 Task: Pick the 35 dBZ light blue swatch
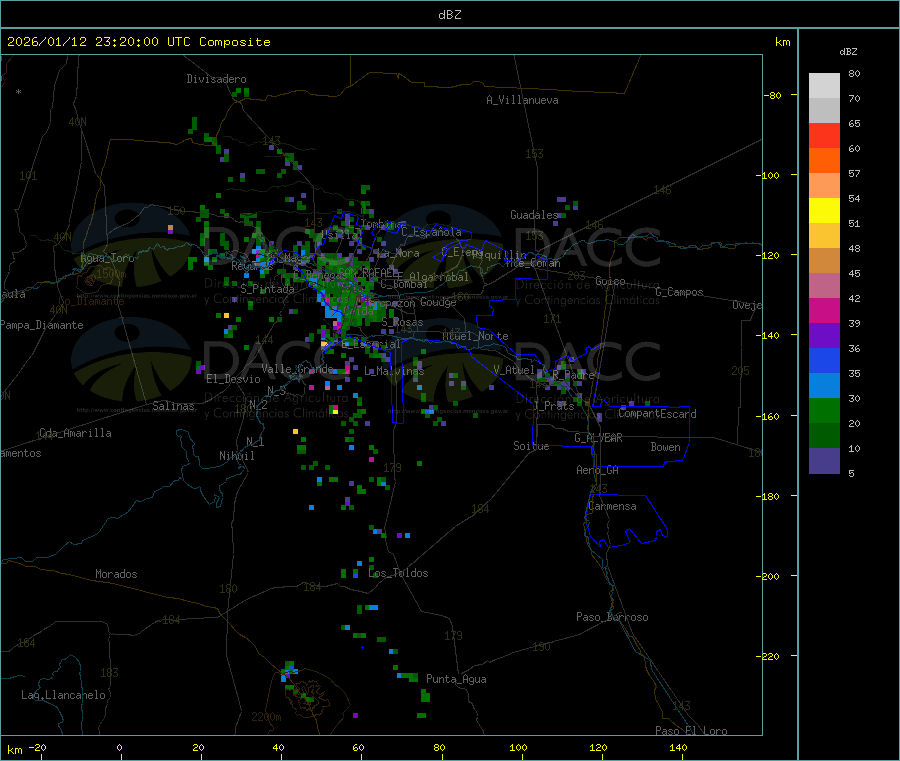point(824,386)
